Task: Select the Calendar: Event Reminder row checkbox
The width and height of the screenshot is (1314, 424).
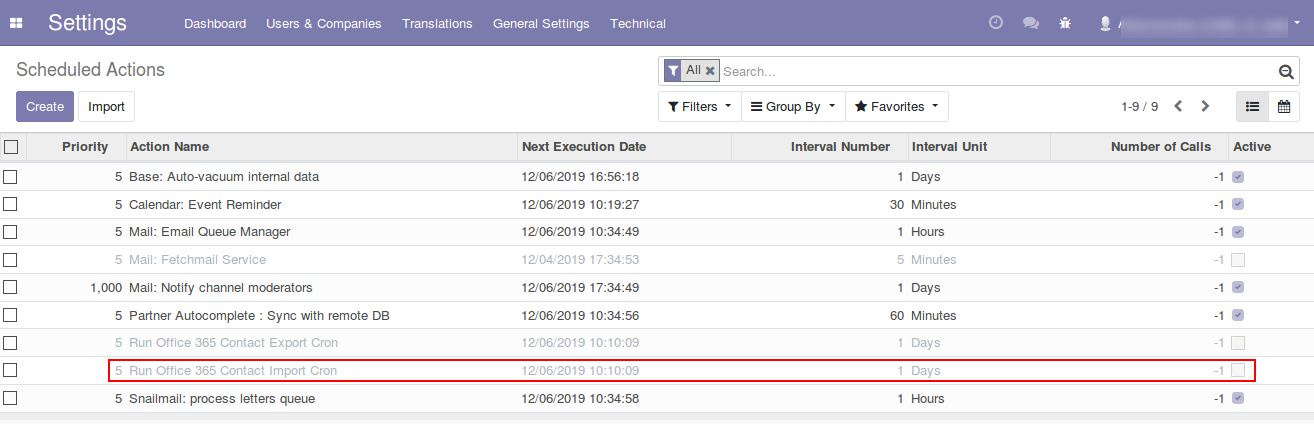Action: pos(11,205)
